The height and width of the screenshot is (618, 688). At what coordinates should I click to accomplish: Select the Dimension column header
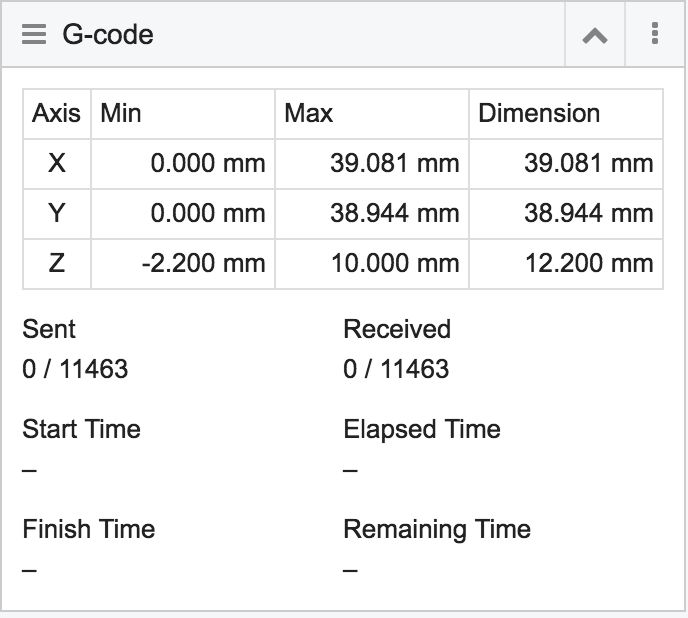(x=539, y=113)
